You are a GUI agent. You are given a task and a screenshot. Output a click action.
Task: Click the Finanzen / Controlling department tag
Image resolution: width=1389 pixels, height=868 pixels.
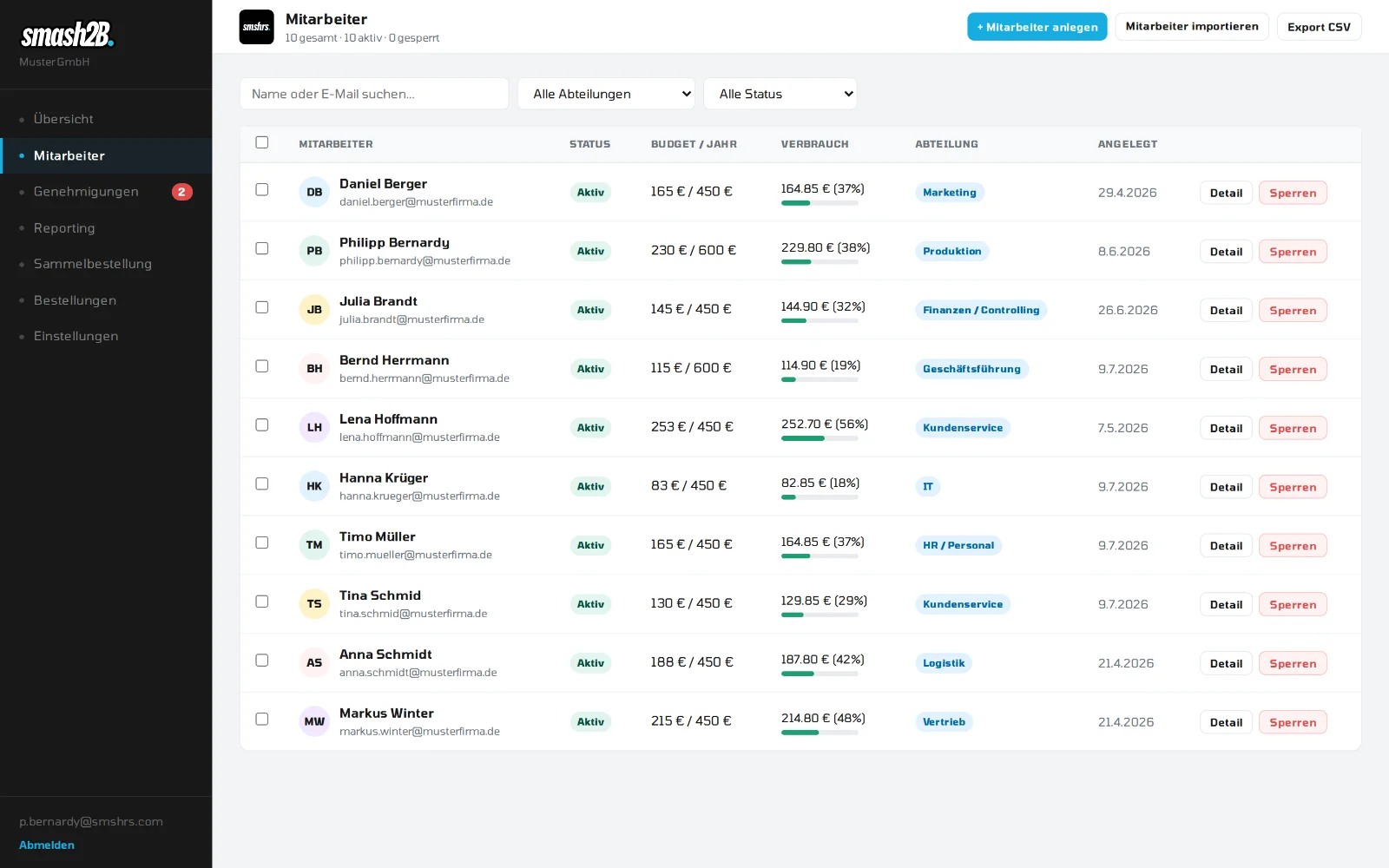click(981, 310)
